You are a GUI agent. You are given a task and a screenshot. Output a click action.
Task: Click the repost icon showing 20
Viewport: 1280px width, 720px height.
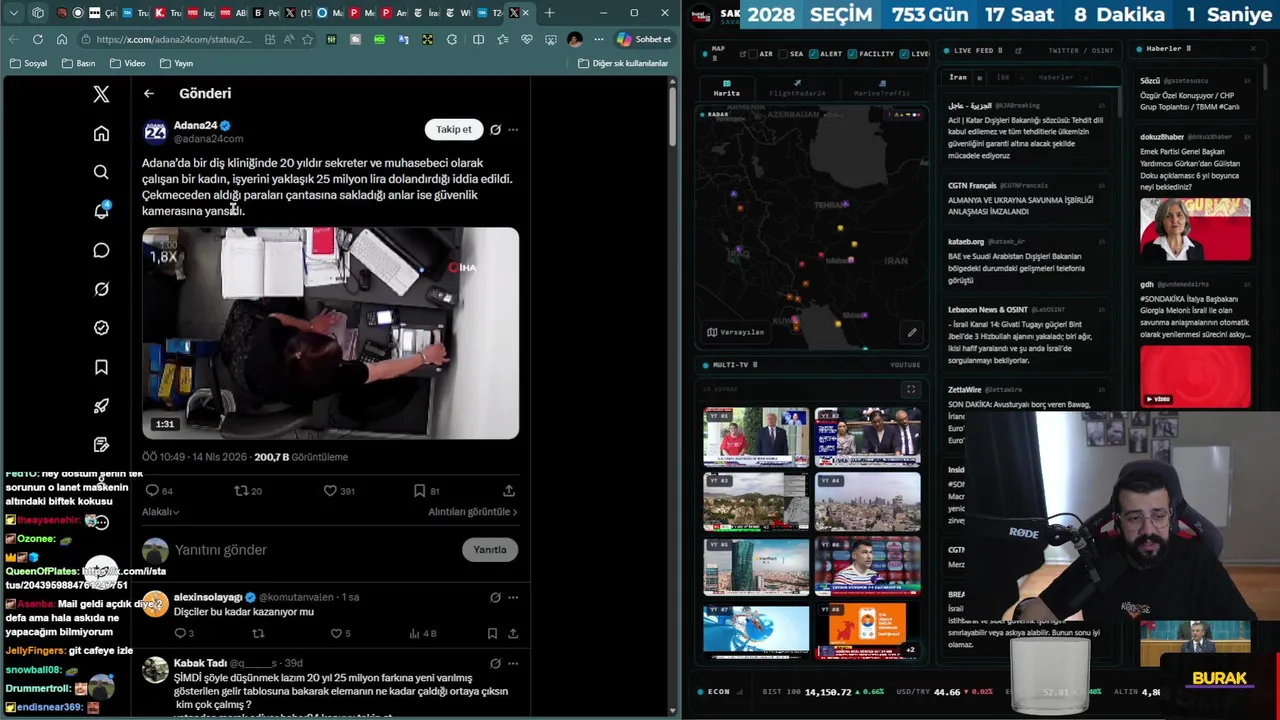click(241, 491)
